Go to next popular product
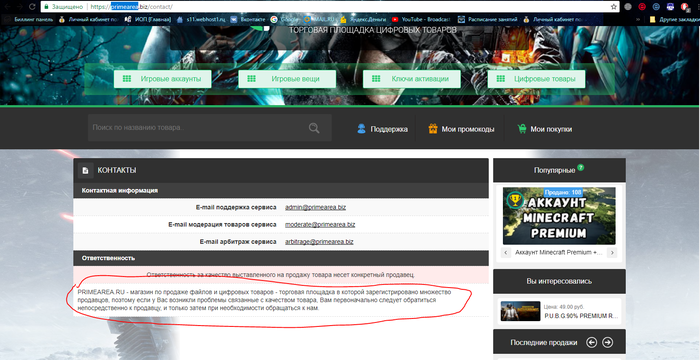This screenshot has width=700, height=360. tap(612, 252)
